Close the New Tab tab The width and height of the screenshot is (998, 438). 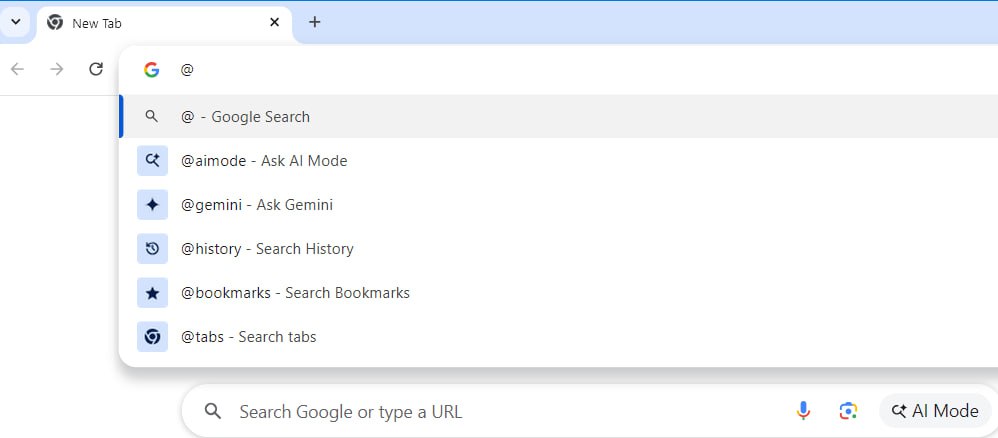(274, 22)
